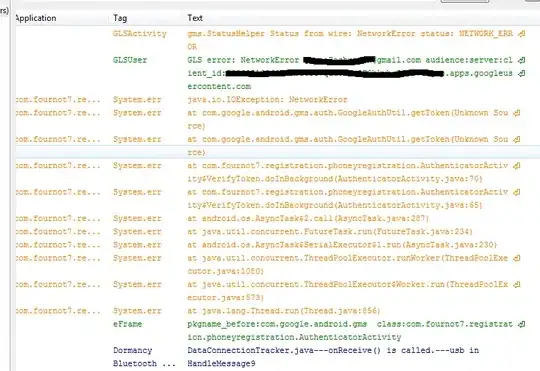Click the GLSUser tag cell

(130, 60)
